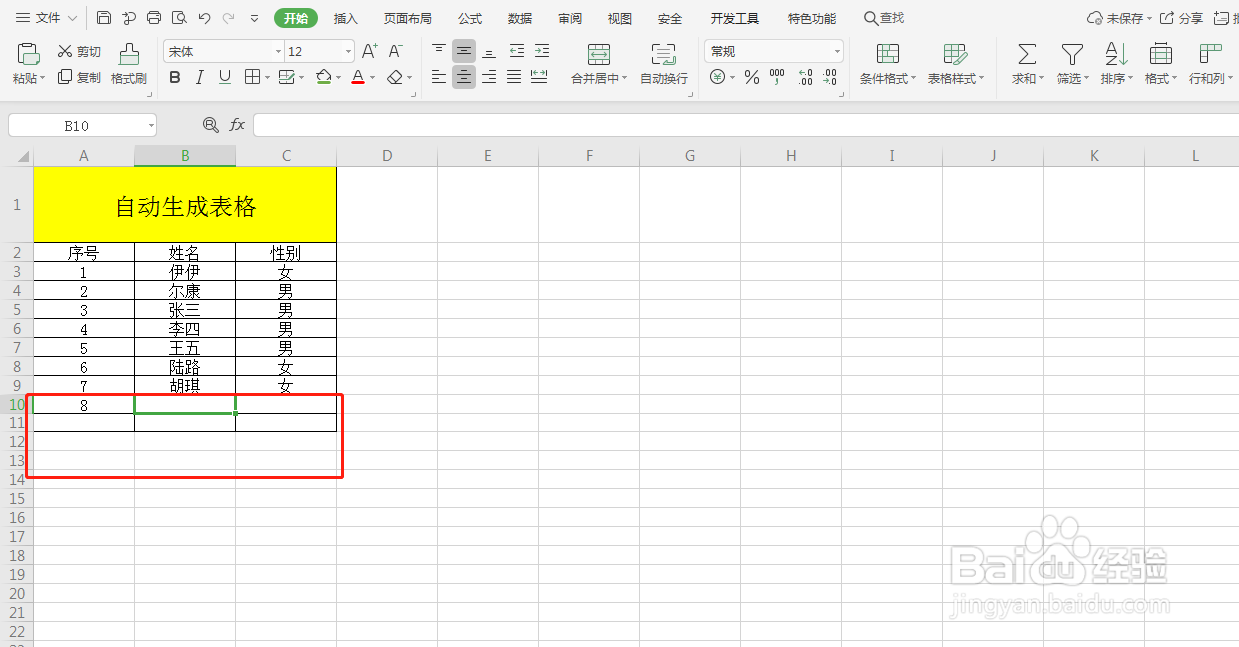Click the 查找 (Find) search button
This screenshot has width=1239, height=647.
coord(884,18)
